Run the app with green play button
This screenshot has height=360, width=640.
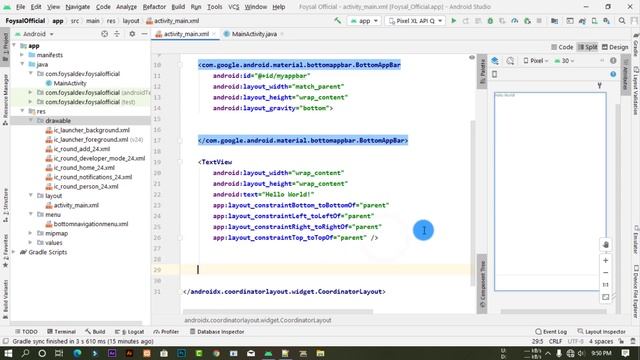(453, 20)
